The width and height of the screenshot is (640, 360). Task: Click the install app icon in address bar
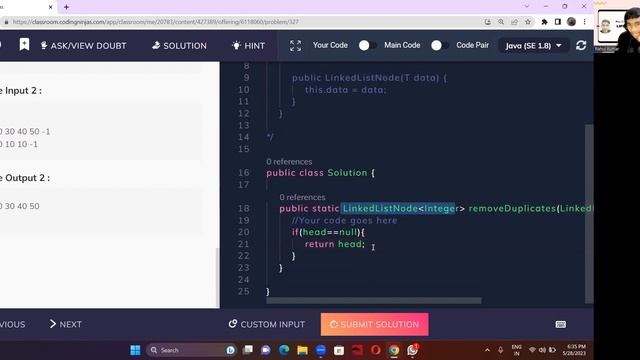tap(487, 22)
